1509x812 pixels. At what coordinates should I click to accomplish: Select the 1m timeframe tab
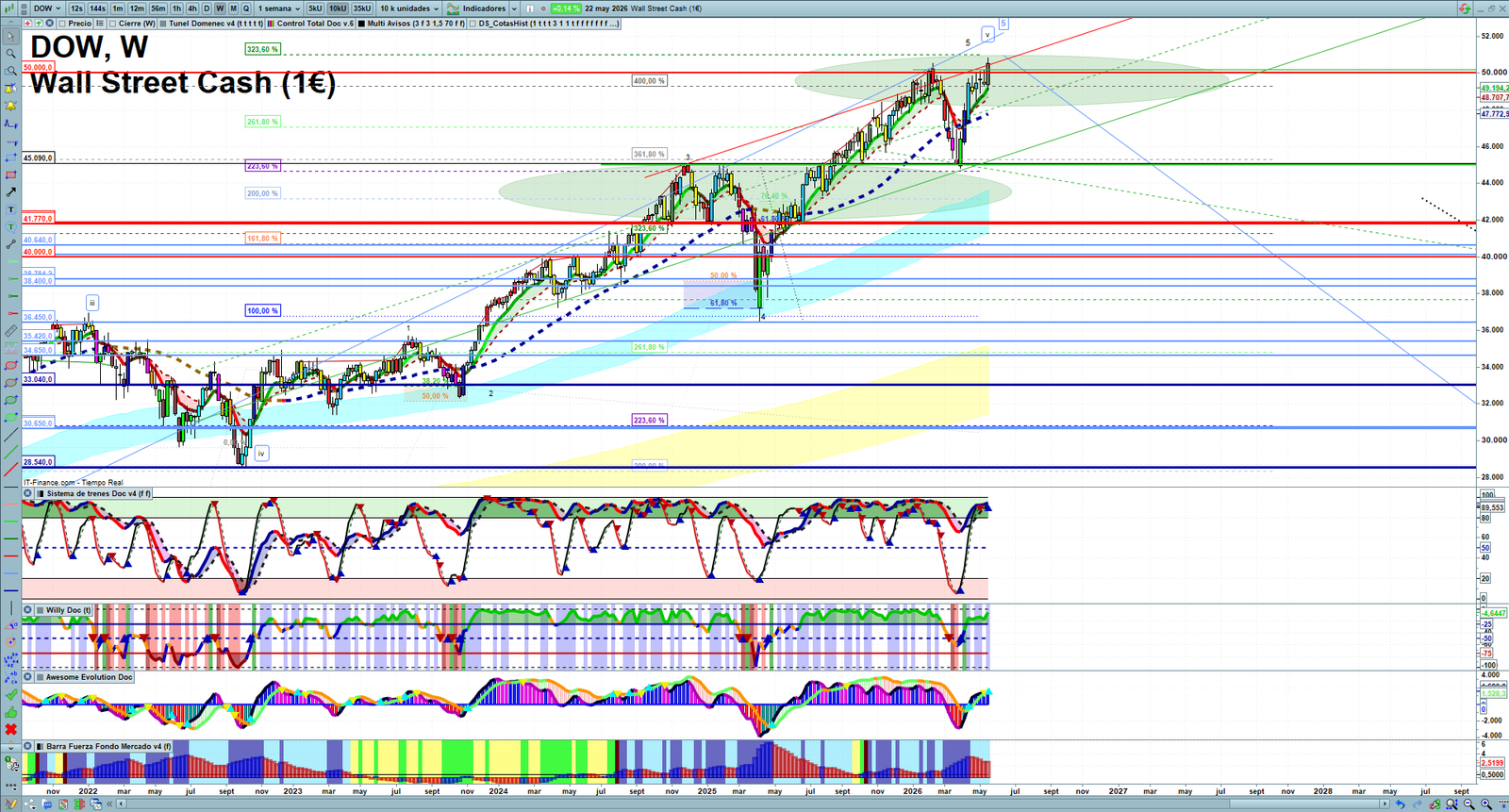[x=118, y=8]
